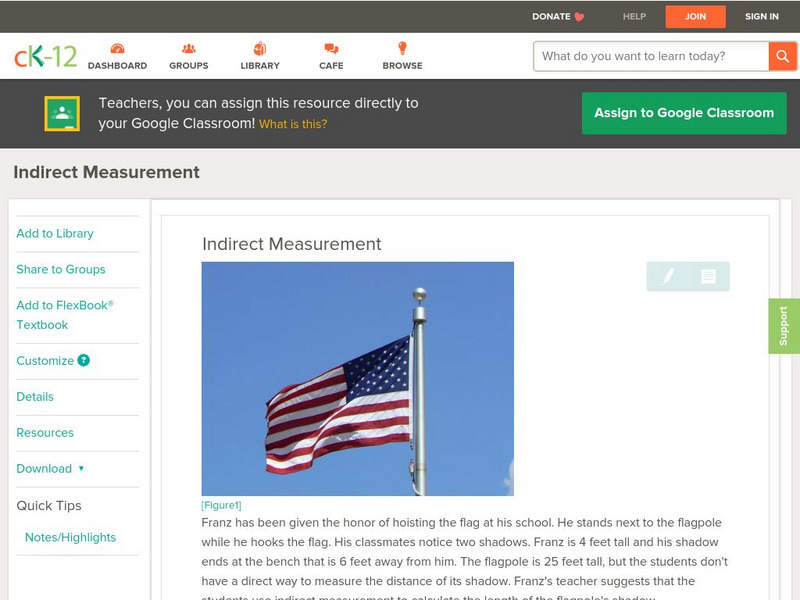This screenshot has height=600, width=800.
Task: Click the Browse lightbulb icon
Action: (402, 49)
